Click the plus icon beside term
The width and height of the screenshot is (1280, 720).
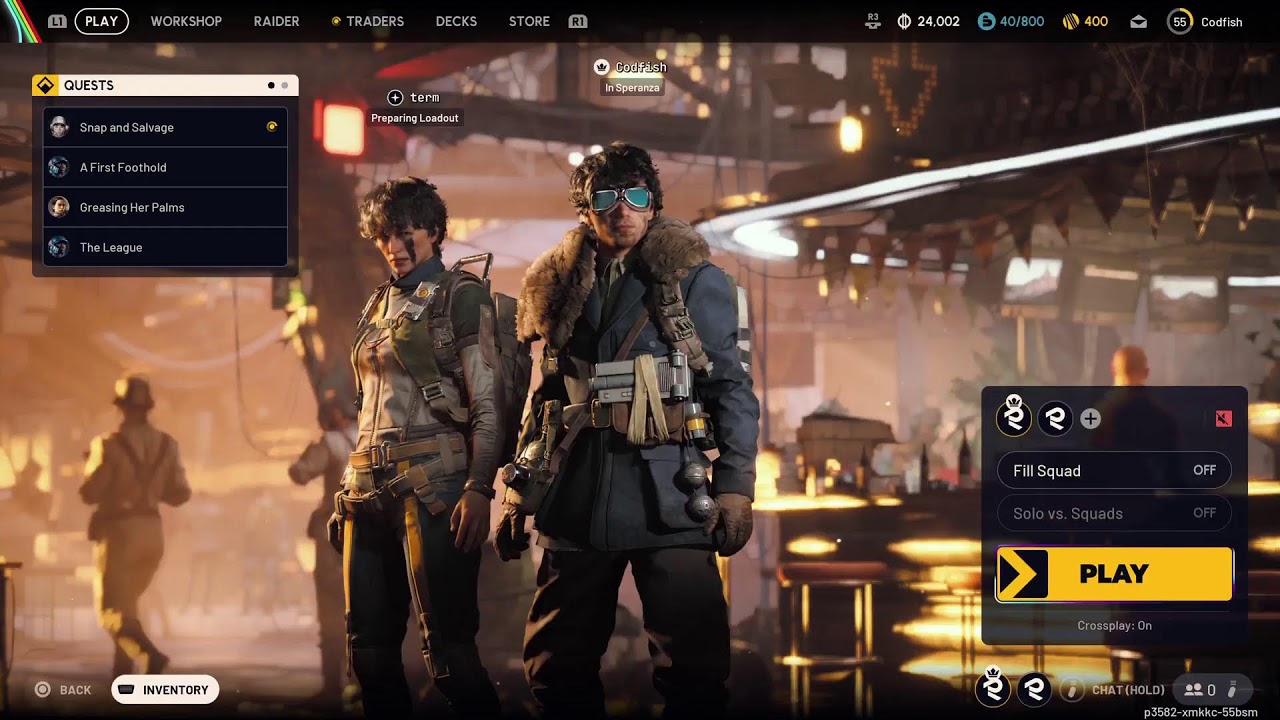coord(395,97)
